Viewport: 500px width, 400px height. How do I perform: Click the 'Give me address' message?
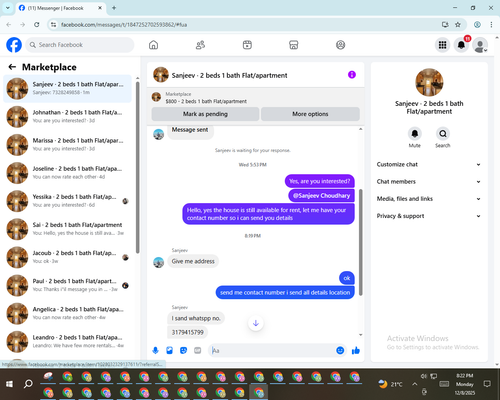(x=193, y=261)
